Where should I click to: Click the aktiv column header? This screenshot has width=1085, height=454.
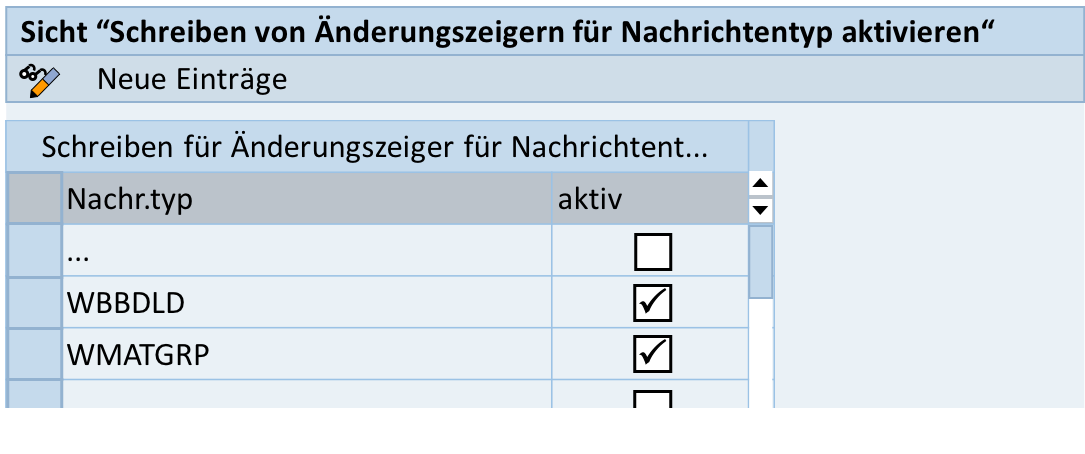point(648,198)
